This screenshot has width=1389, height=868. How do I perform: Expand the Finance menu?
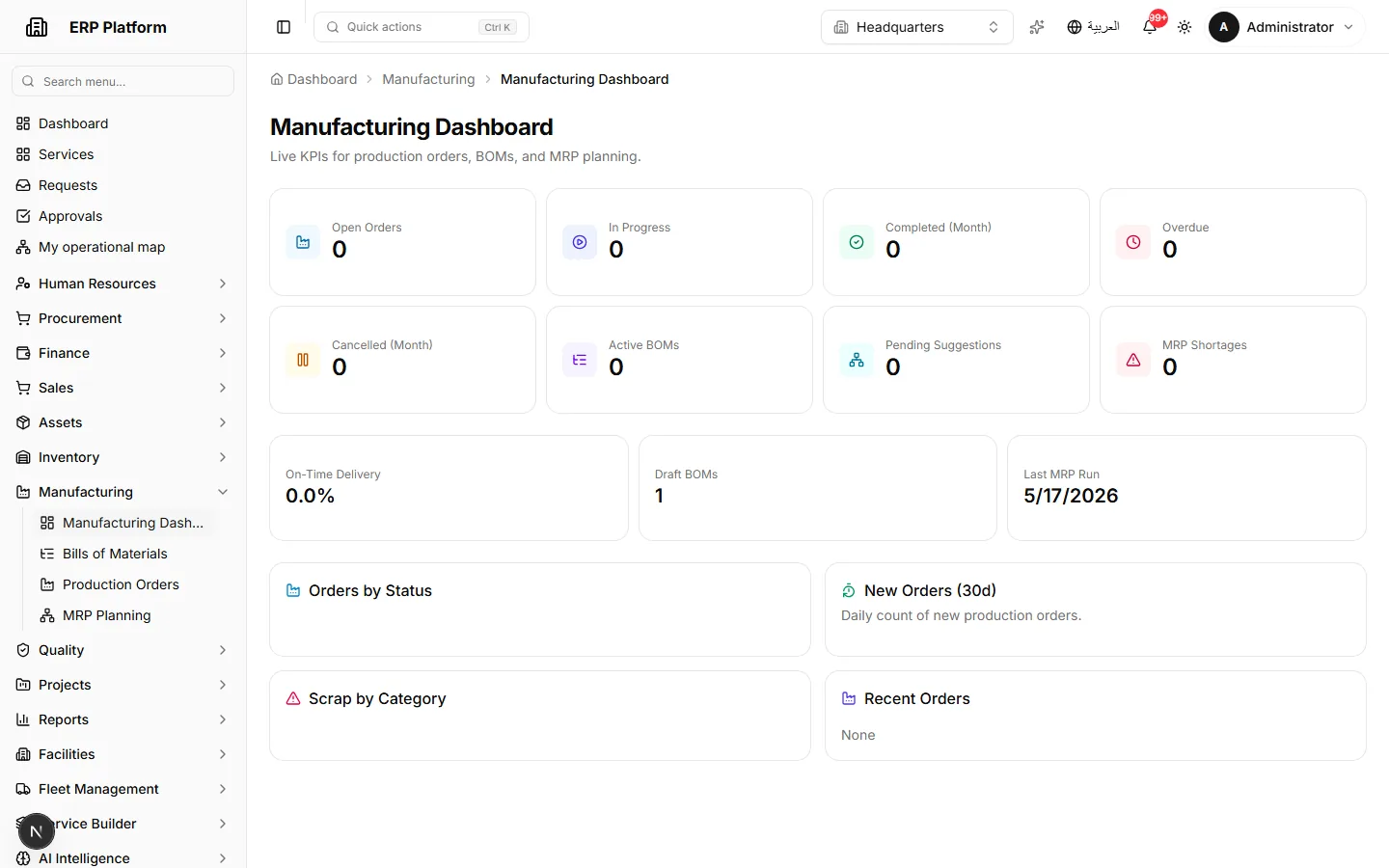click(x=123, y=353)
